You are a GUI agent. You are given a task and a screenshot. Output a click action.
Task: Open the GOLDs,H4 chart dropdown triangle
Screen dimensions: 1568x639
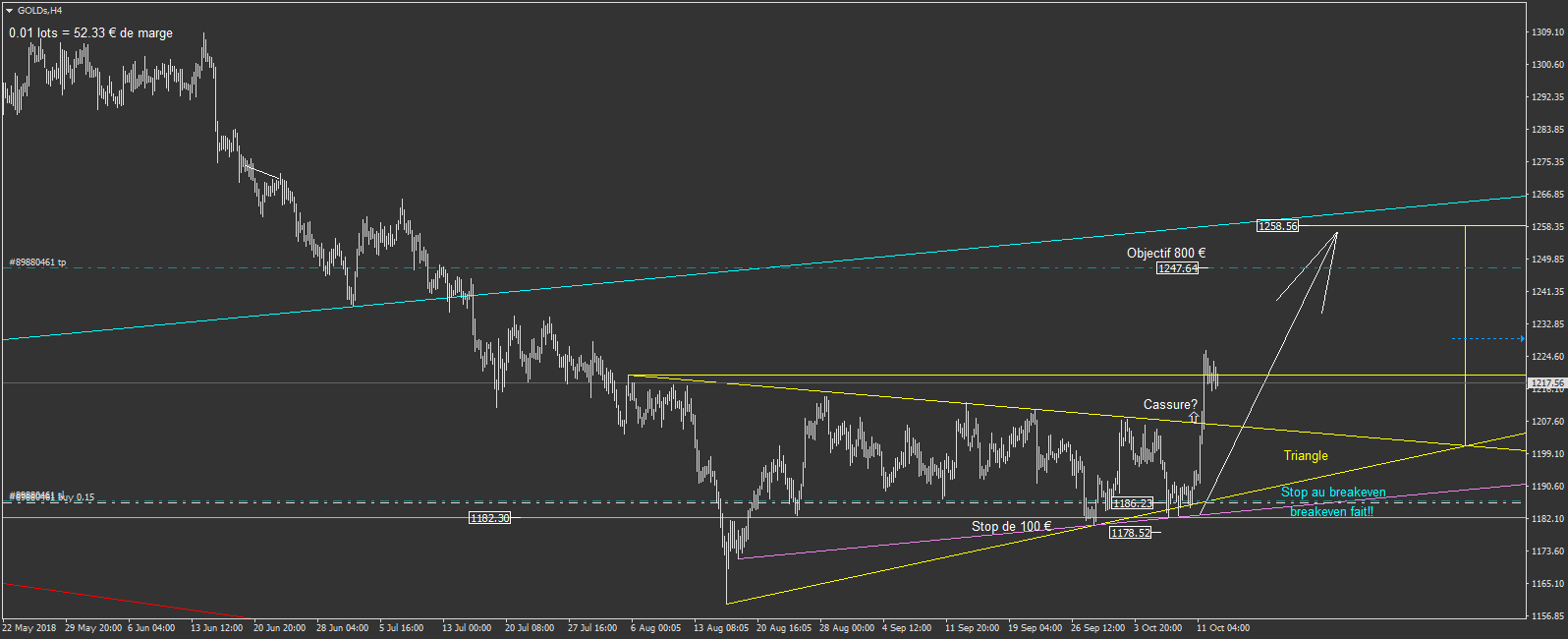point(10,11)
